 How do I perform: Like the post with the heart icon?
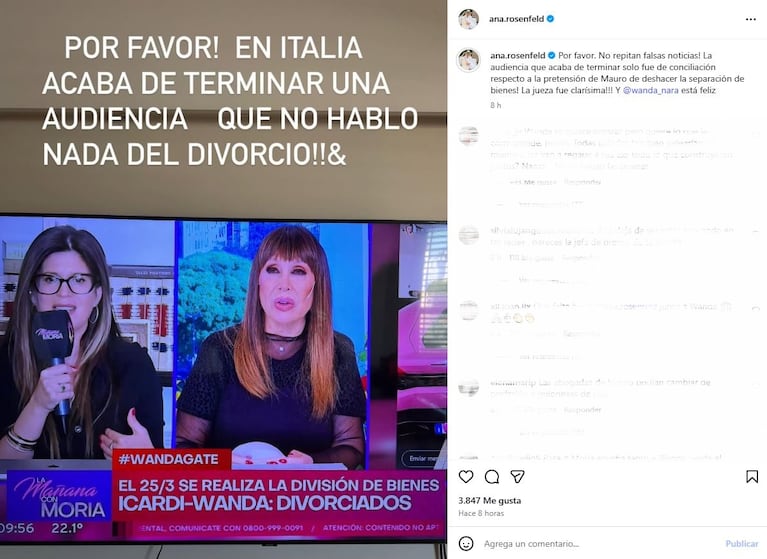(x=466, y=476)
